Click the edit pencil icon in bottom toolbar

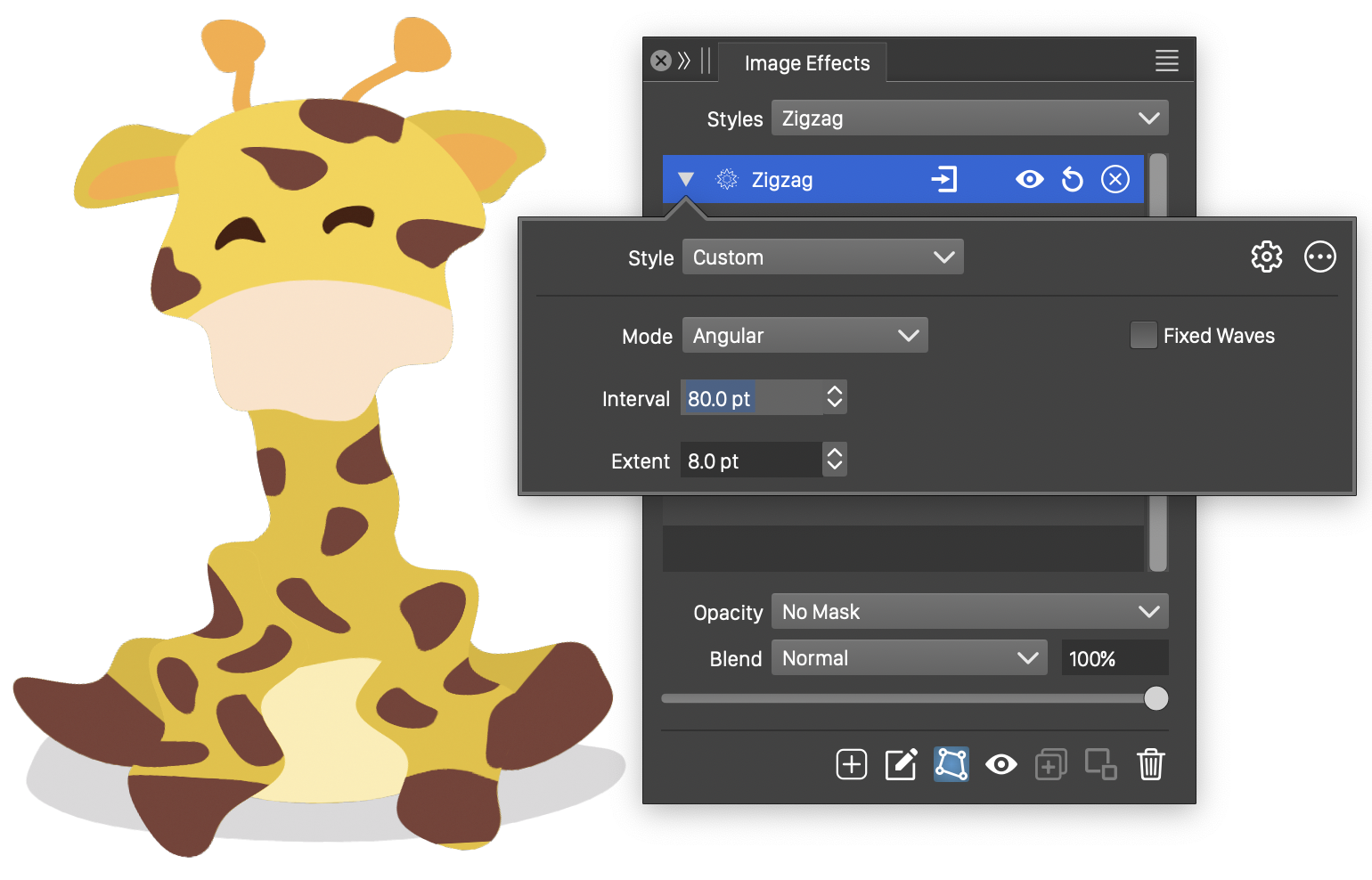(901, 764)
